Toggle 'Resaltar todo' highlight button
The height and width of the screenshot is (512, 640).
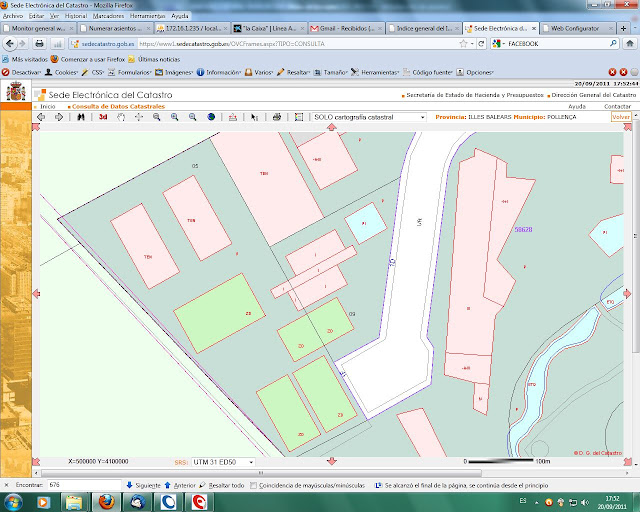(x=226, y=484)
